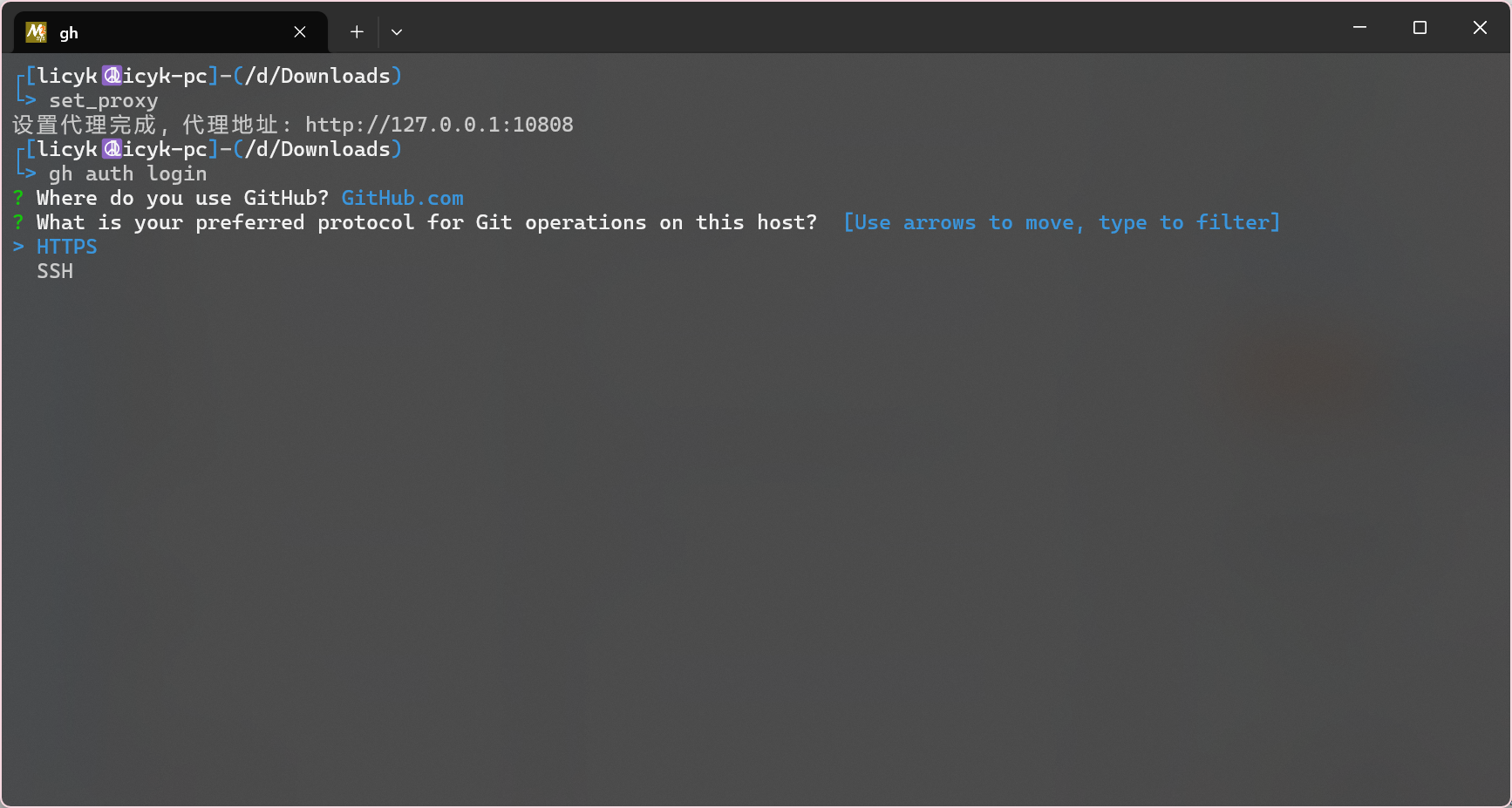The image size is (1512, 808).
Task: Expand the new tab profile dropdown chevron
Action: click(397, 32)
